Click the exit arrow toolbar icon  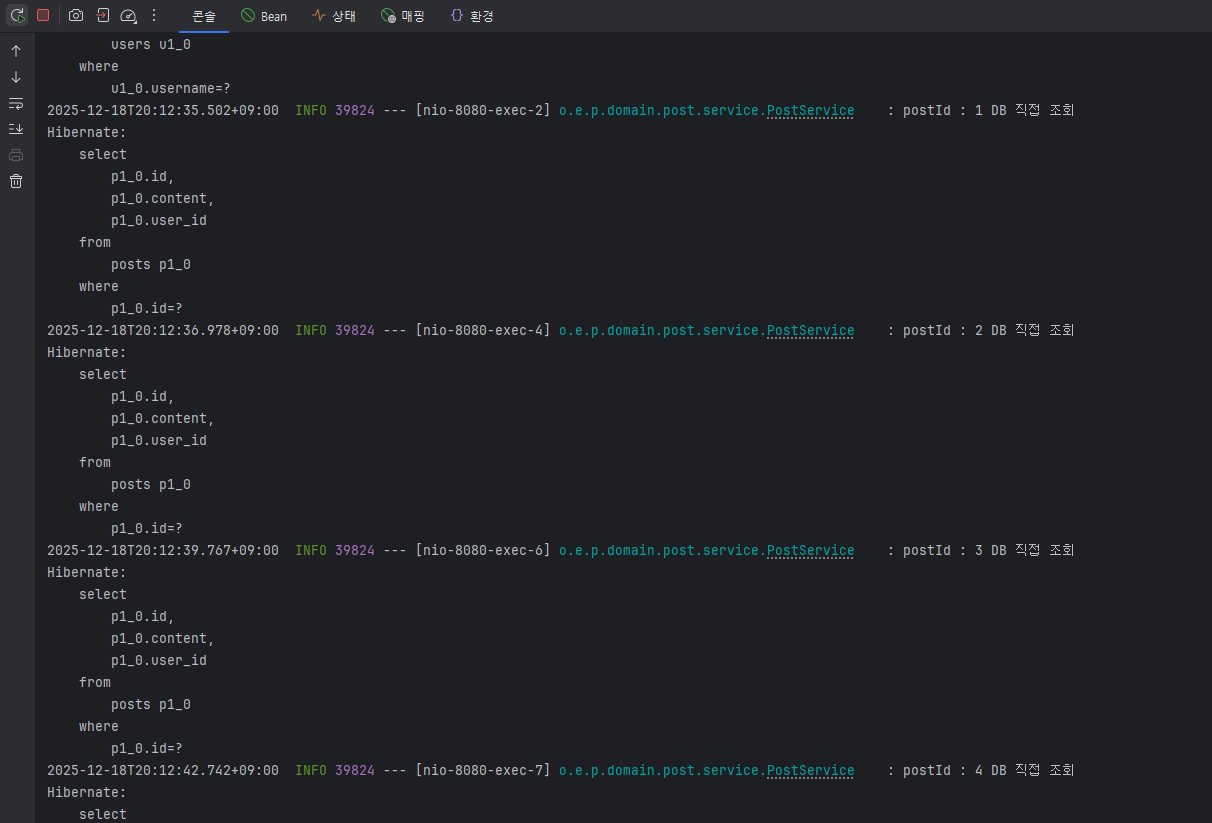(102, 16)
